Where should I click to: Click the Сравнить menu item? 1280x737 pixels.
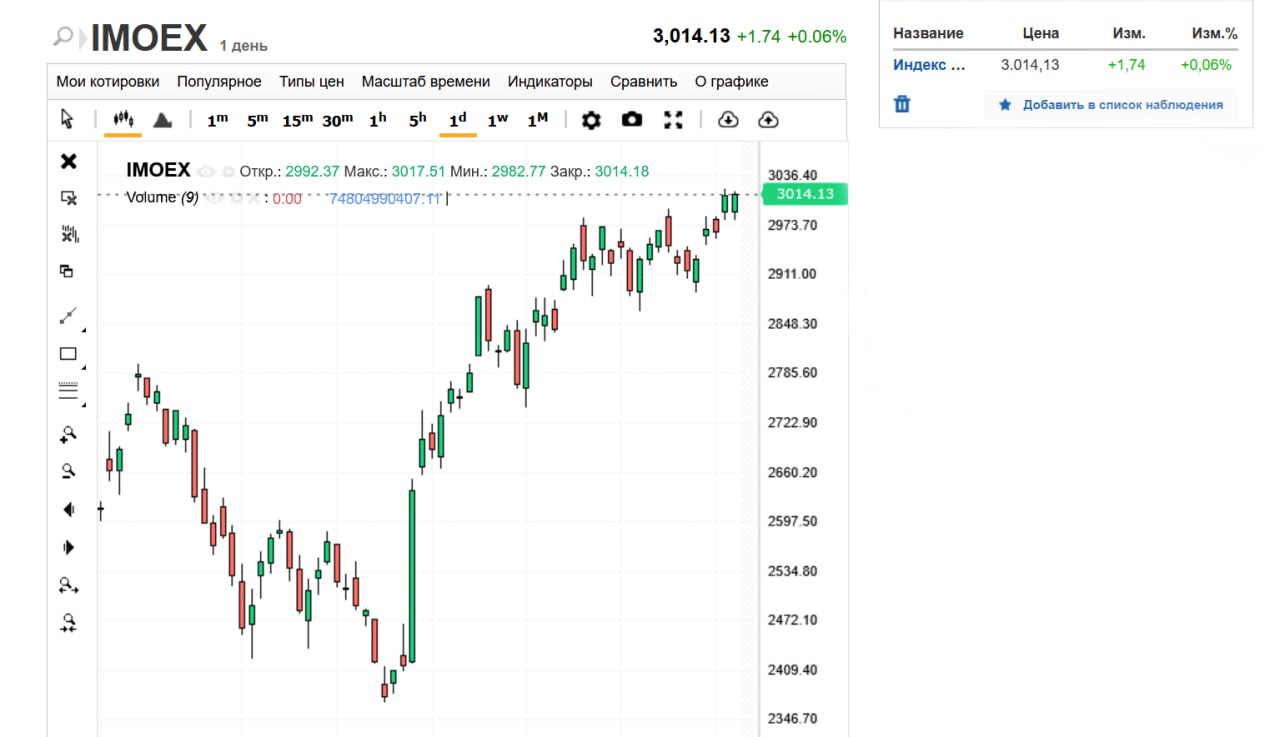[x=643, y=82]
